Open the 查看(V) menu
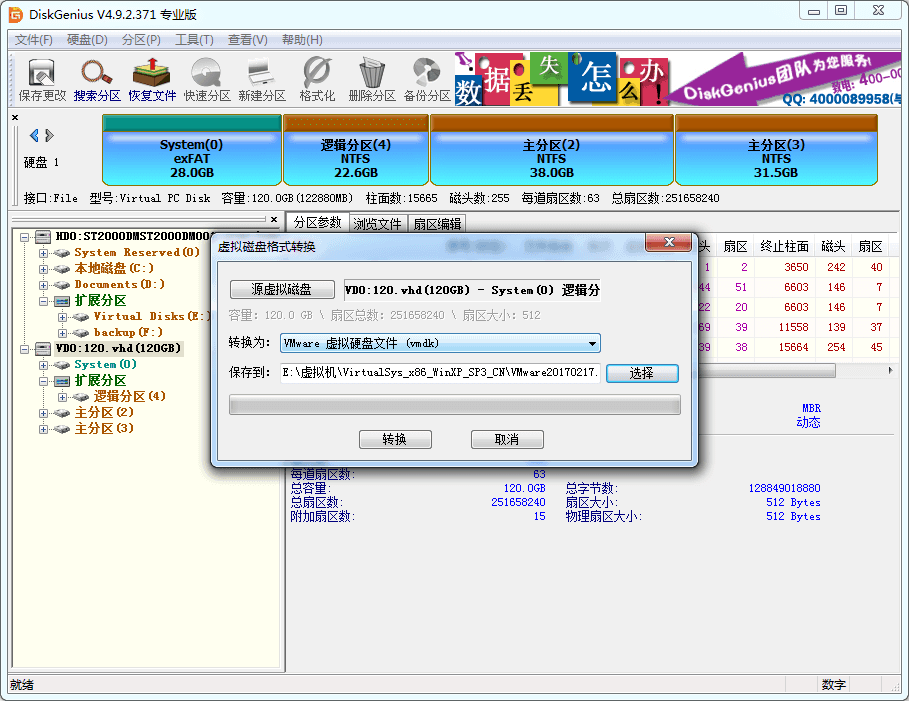This screenshot has width=909, height=701. pyautogui.click(x=248, y=40)
